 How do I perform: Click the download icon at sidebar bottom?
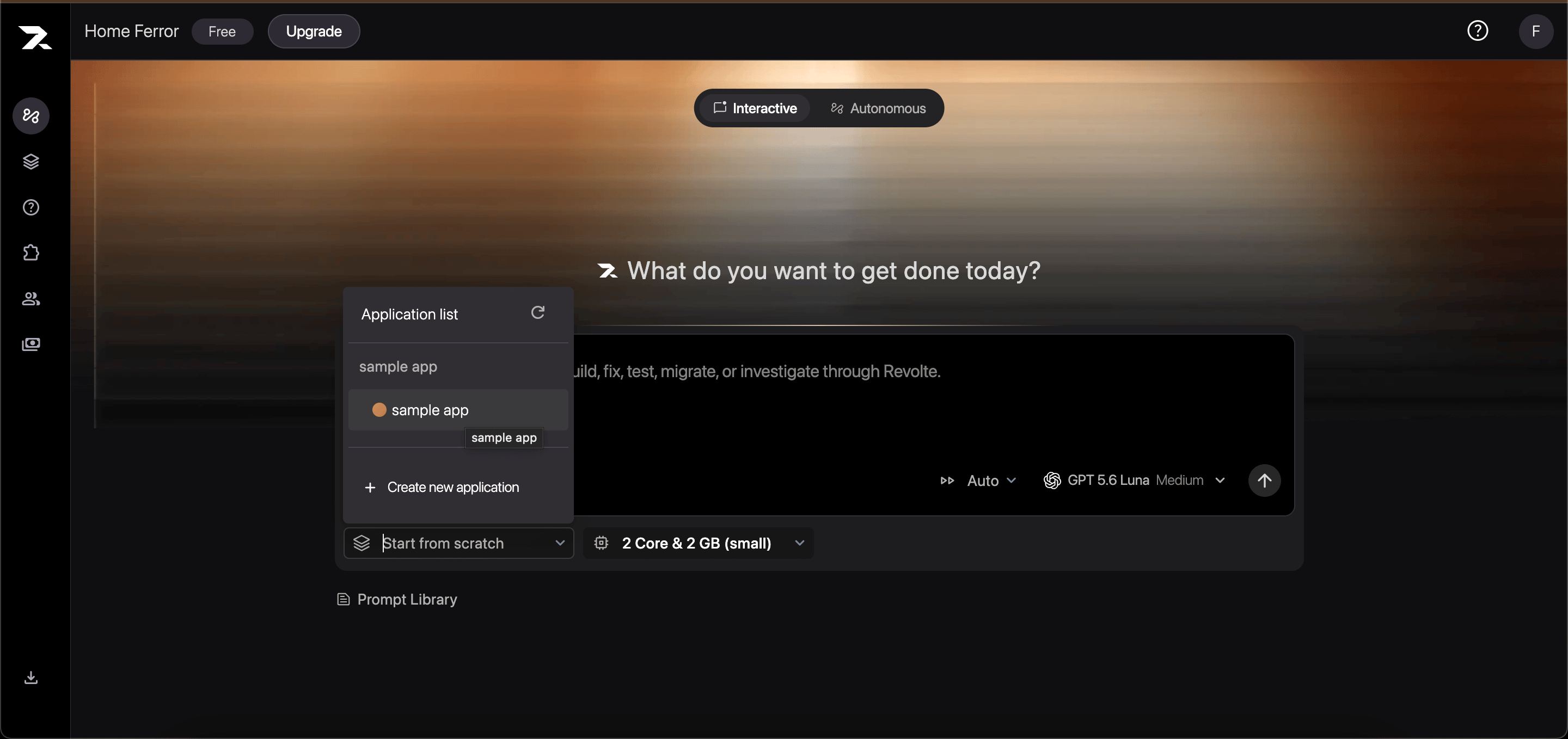tap(31, 678)
